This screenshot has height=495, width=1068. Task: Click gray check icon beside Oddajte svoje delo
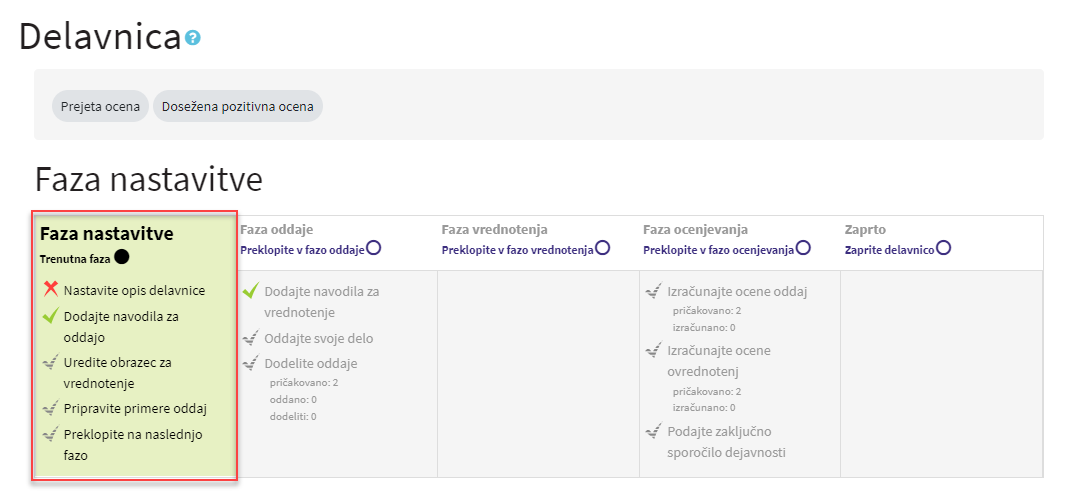tap(251, 338)
